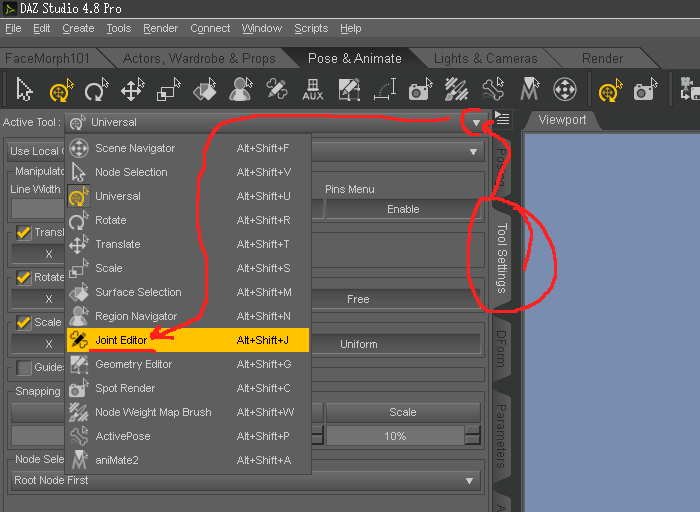Open the Connect menu

(210, 29)
